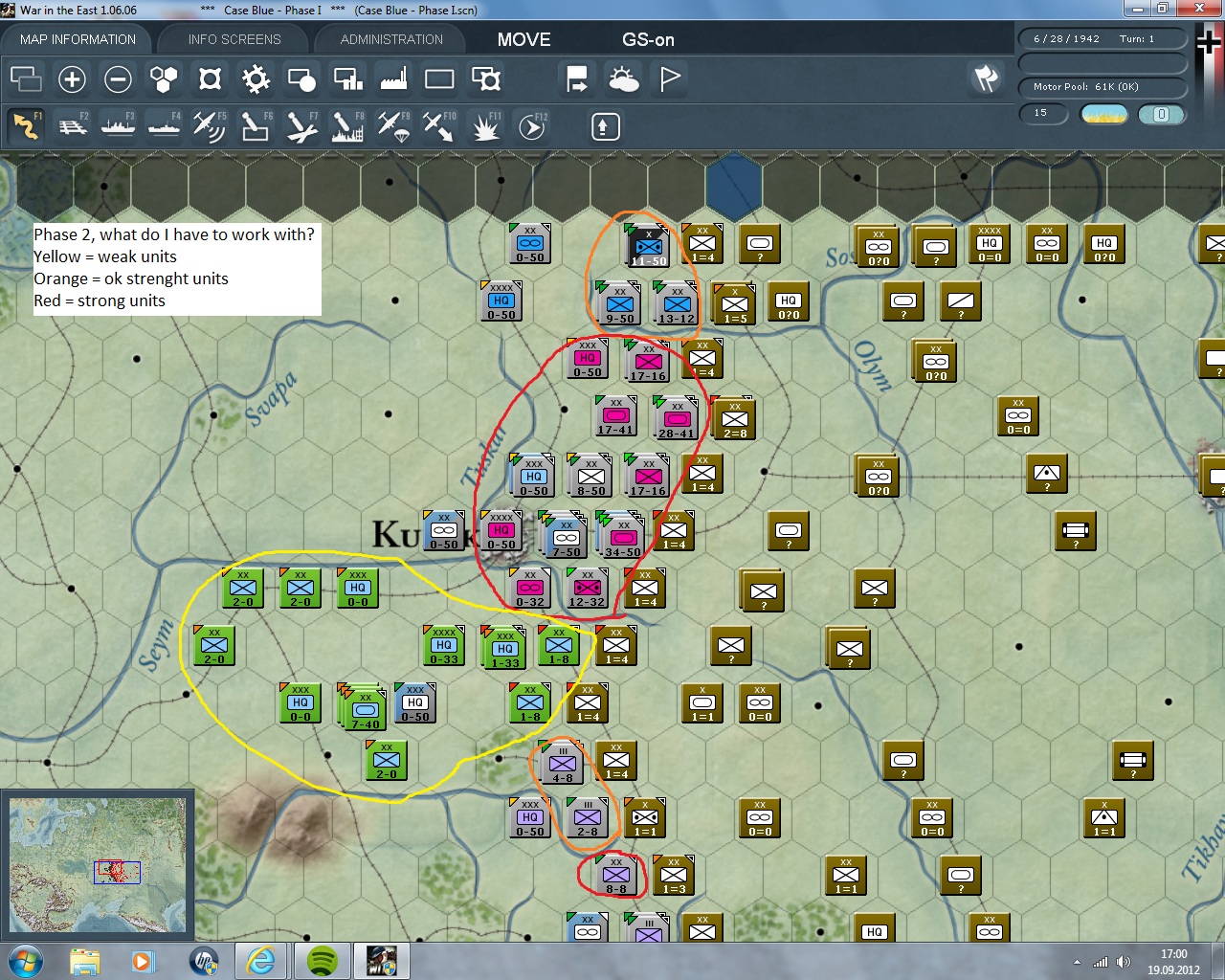The image size is (1225, 980).
Task: Select F6 bomb unit mode icon
Action: pos(256,125)
